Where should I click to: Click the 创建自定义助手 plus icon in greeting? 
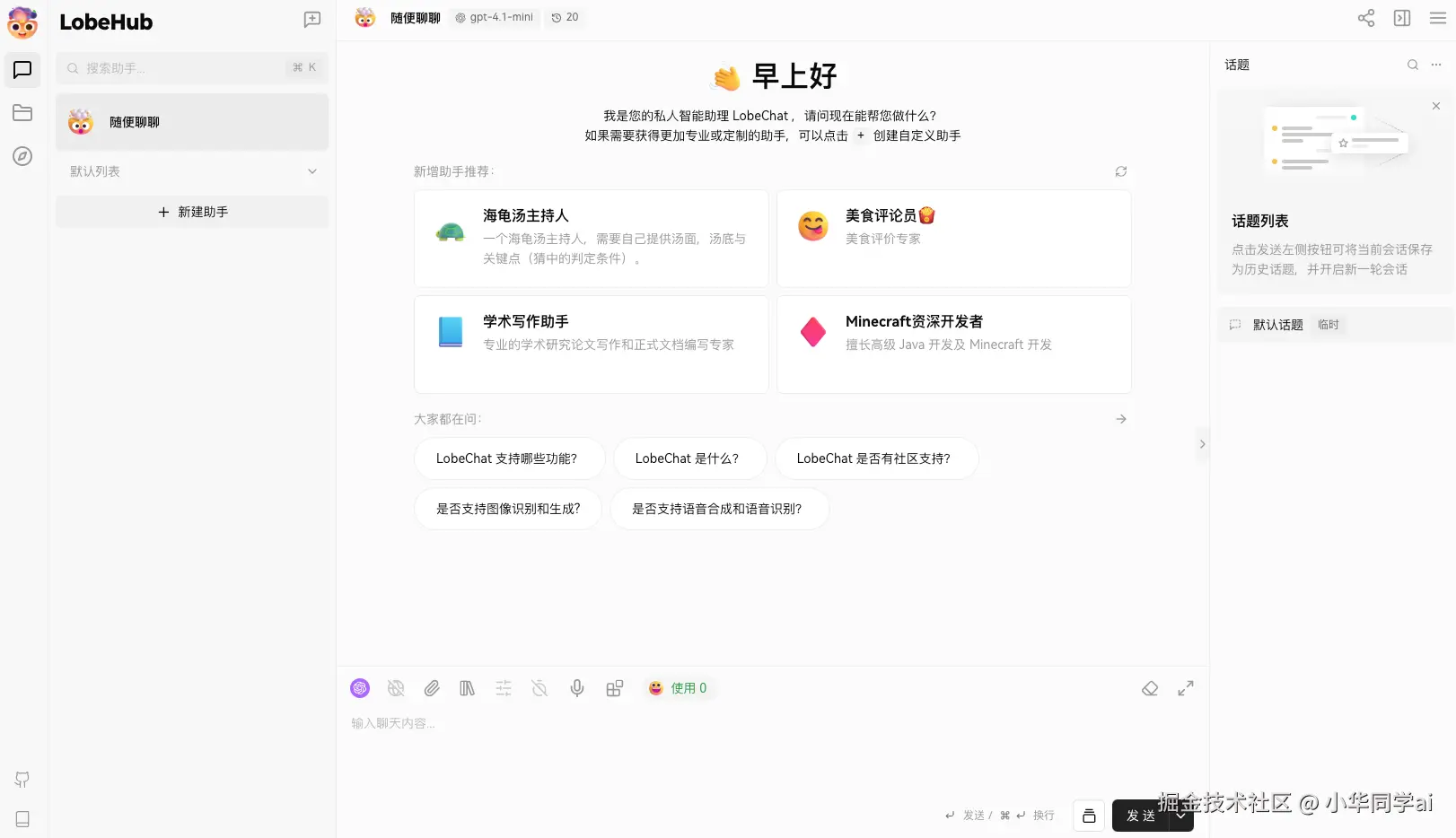(861, 135)
